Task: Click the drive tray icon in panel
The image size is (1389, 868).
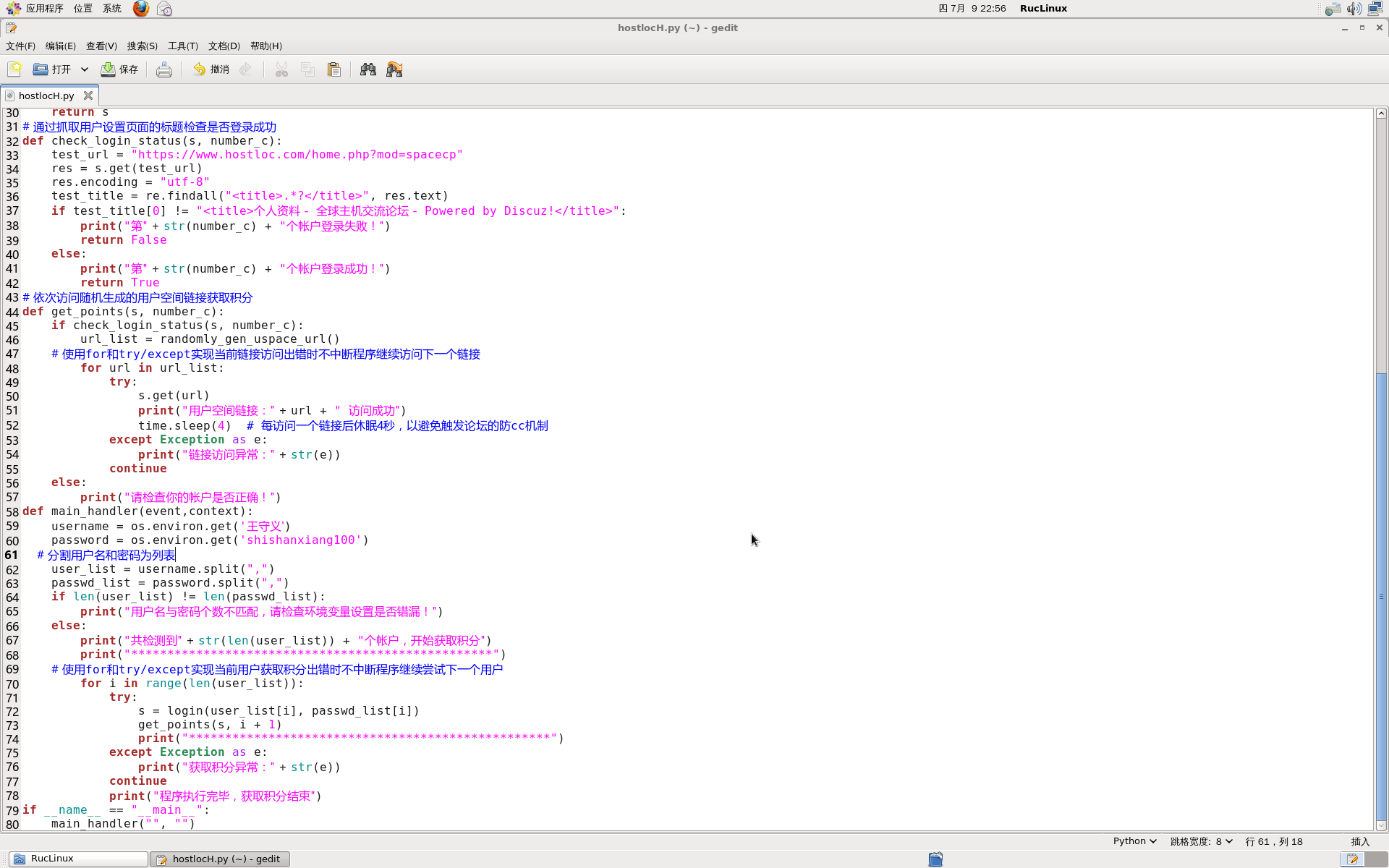Action: pos(1333,9)
